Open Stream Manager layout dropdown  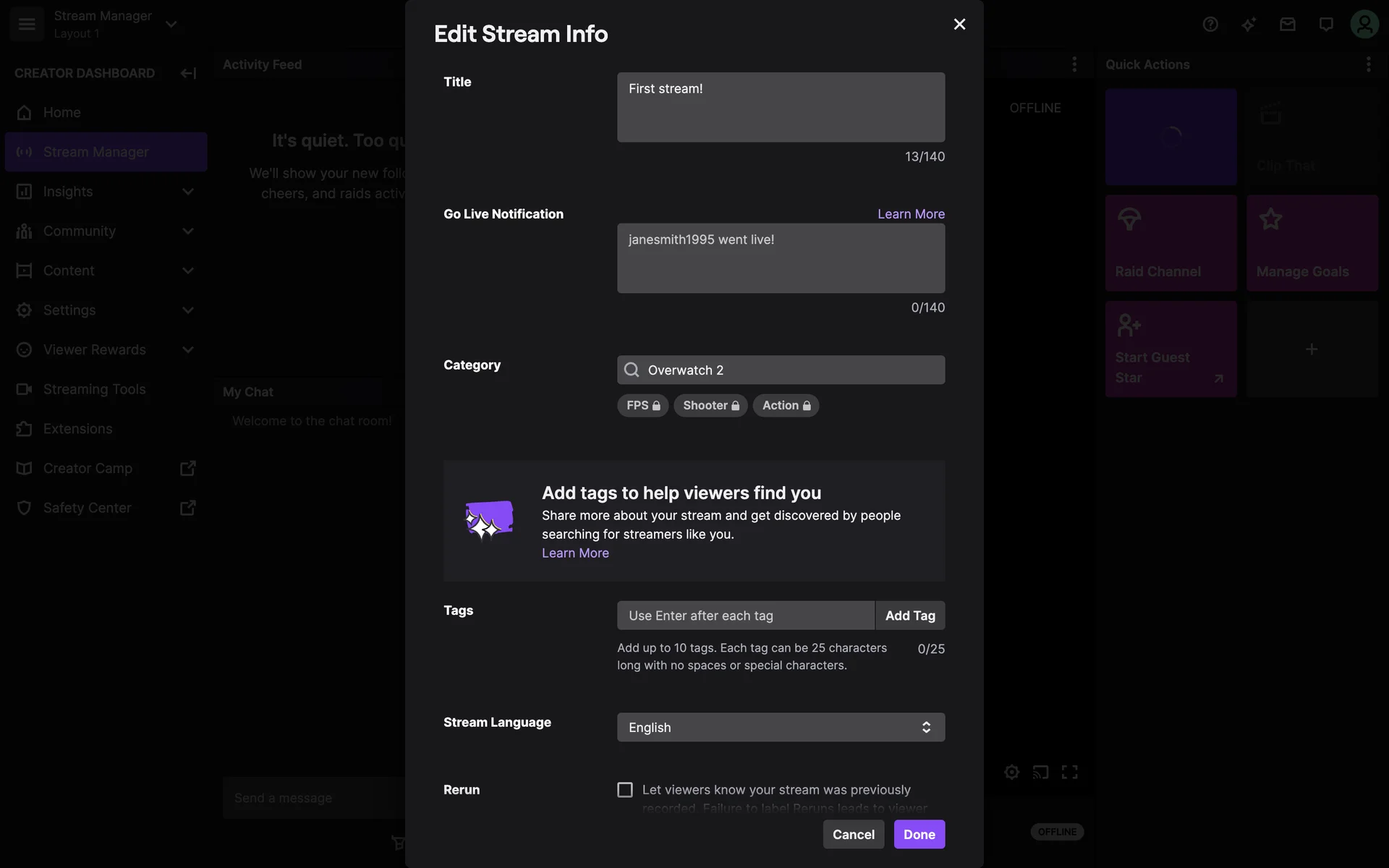(171, 25)
